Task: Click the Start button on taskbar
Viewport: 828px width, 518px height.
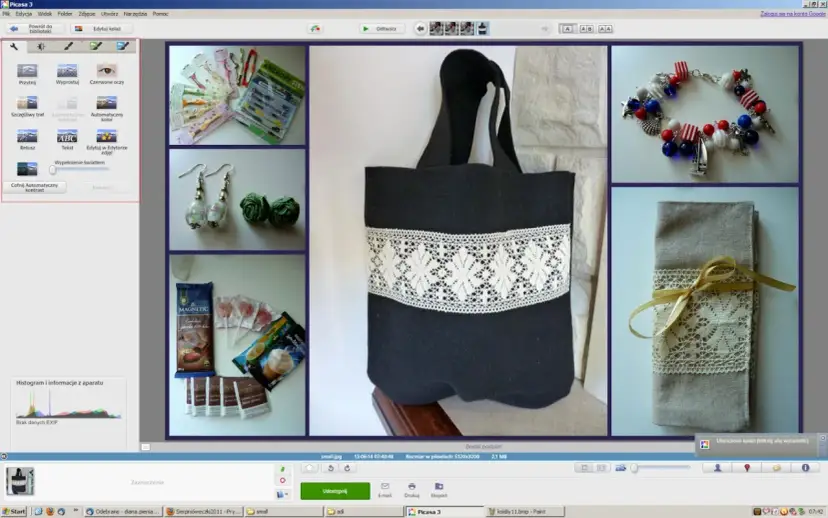Action: [14, 510]
